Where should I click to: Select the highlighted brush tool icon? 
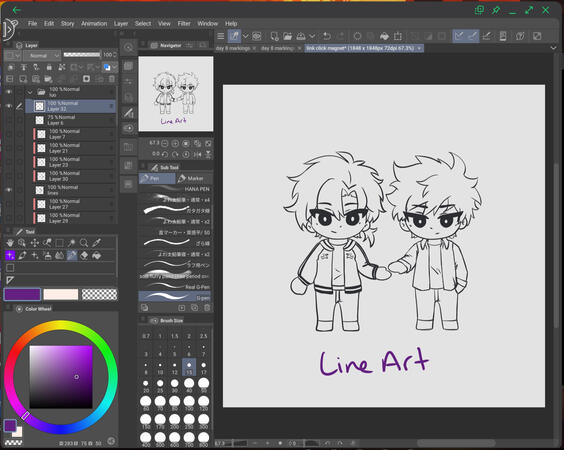click(x=72, y=255)
